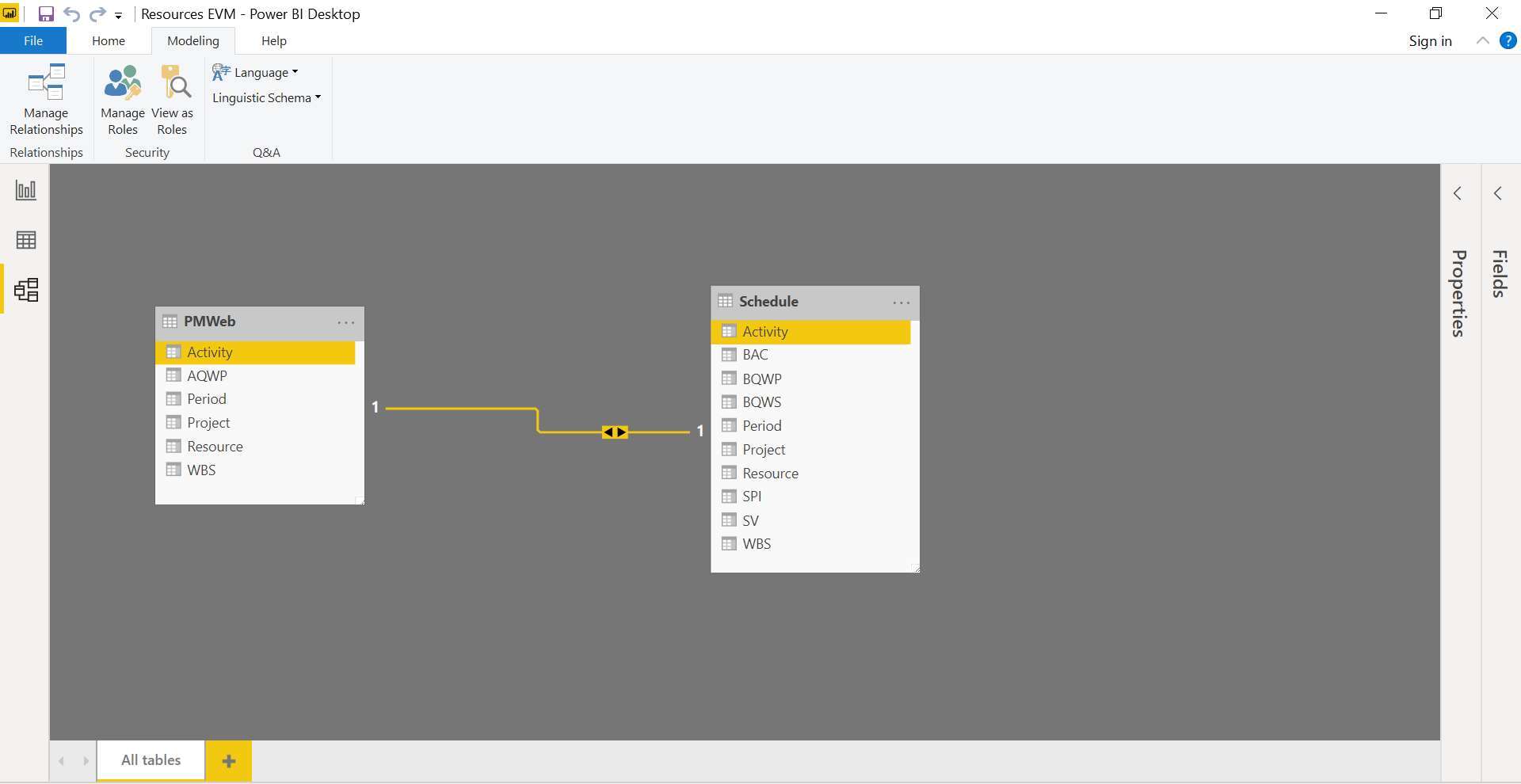Select the Model view icon
Image resolution: width=1521 pixels, height=784 pixels.
tap(26, 290)
